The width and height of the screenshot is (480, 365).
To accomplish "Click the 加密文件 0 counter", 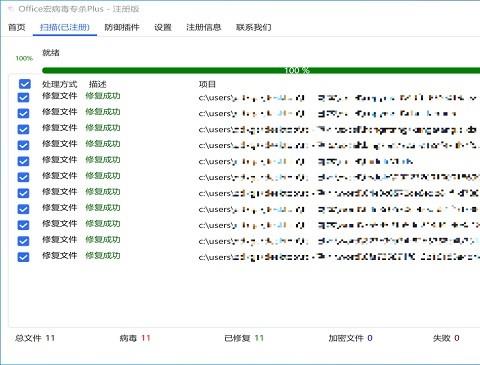I will (x=350, y=338).
